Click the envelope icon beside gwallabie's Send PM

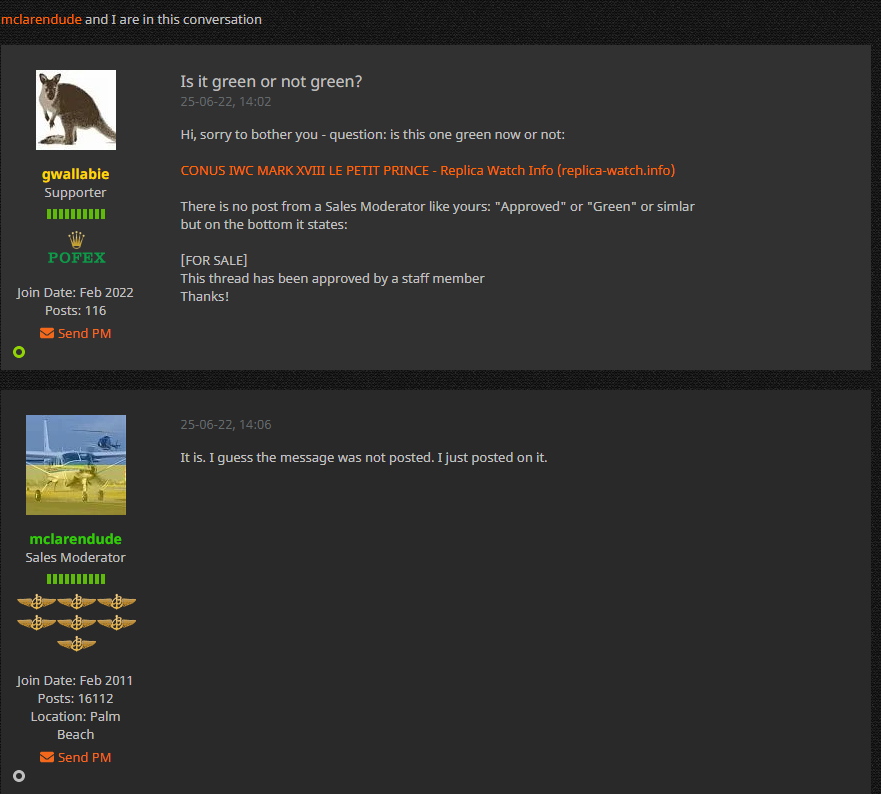[47, 333]
